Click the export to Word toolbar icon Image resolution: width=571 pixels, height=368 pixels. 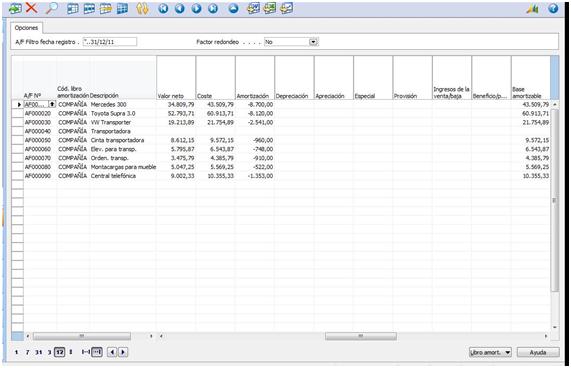pos(253,8)
